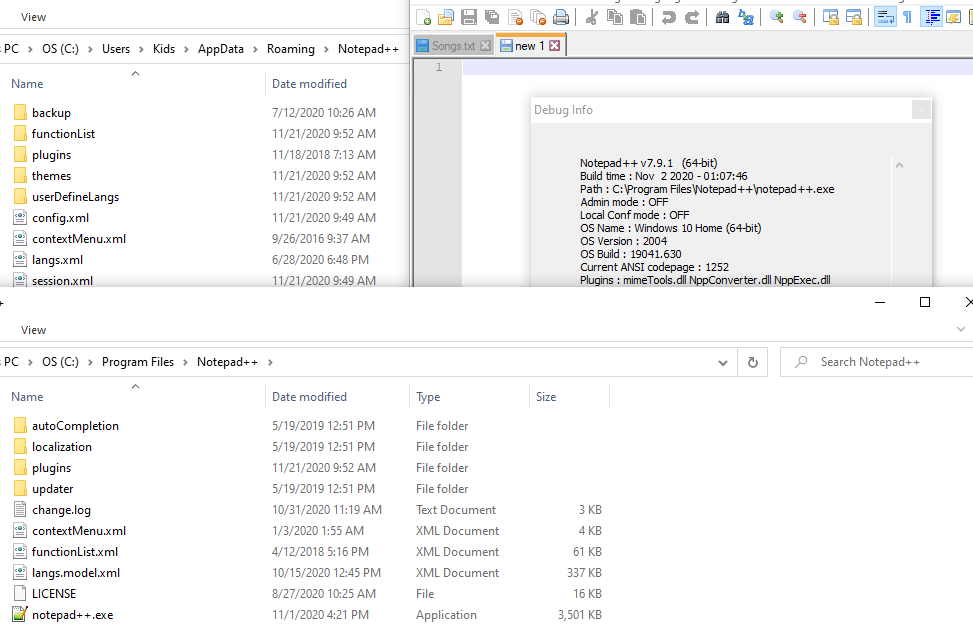Image resolution: width=973 pixels, height=627 pixels.
Task: Select the functionList folder
Action: click(63, 134)
